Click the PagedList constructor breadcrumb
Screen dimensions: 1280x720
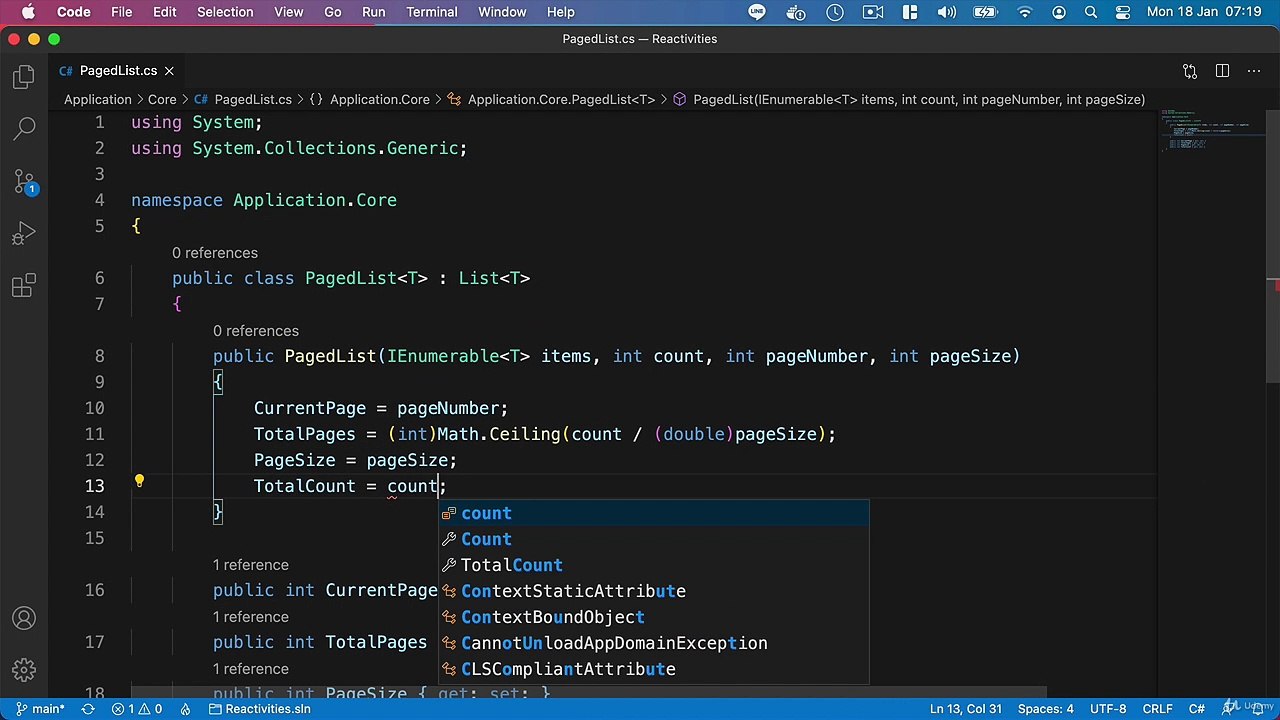(909, 99)
